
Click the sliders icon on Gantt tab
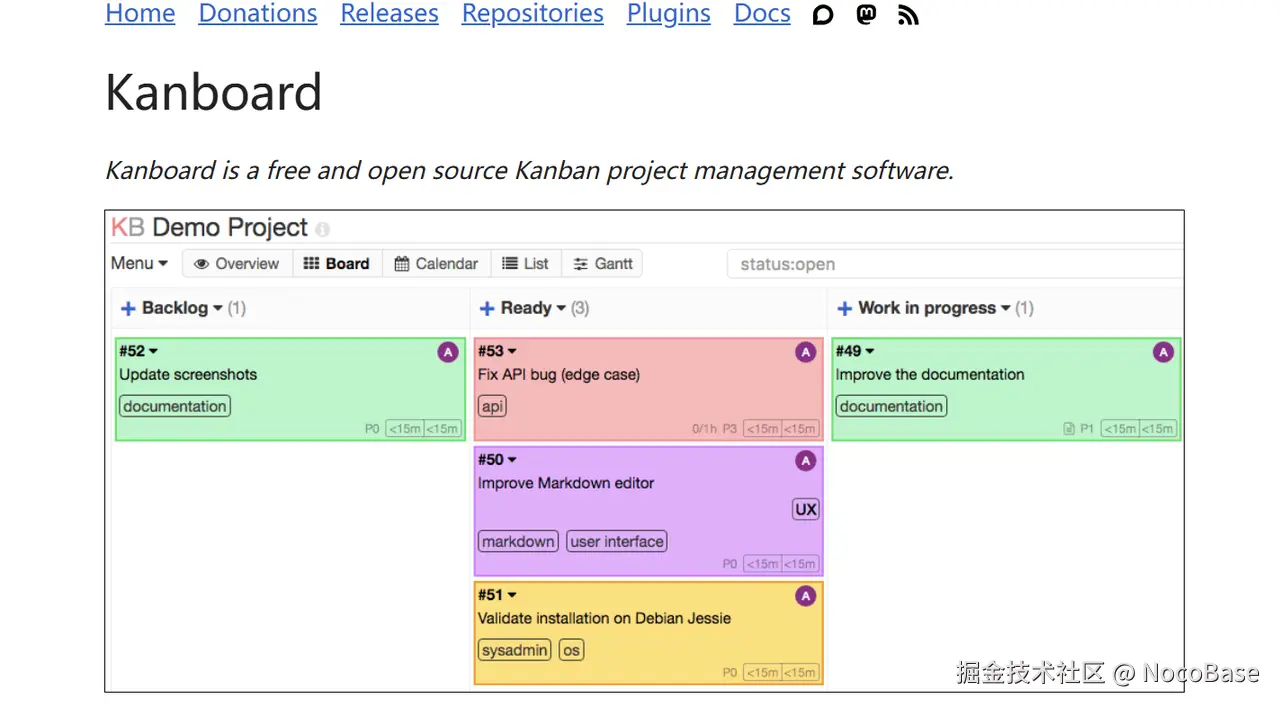(580, 264)
